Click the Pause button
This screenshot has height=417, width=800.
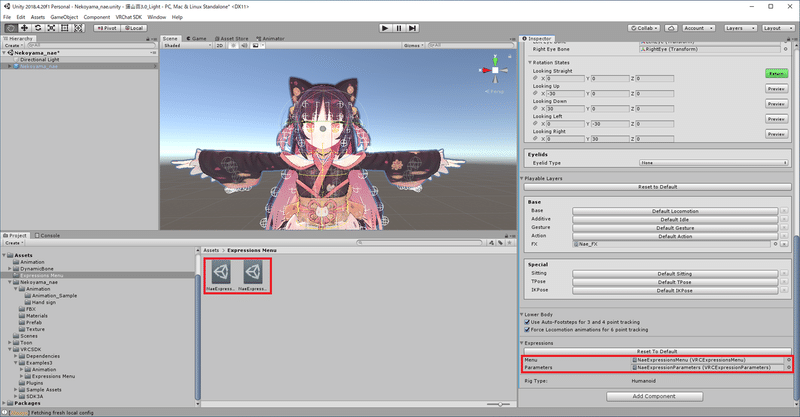399,28
